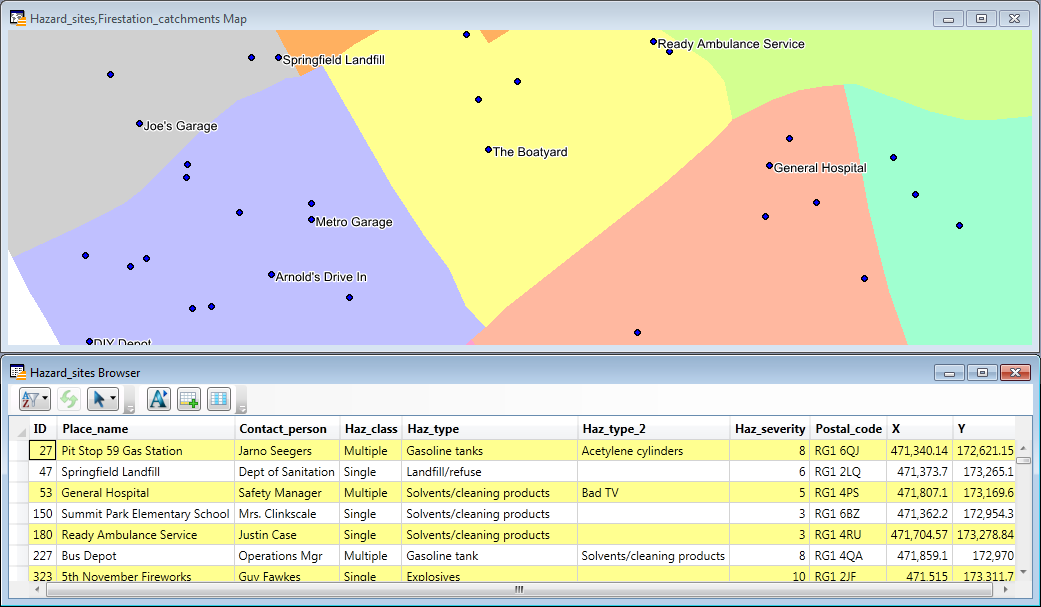Click the Operations Mgr contact cell

(287, 556)
